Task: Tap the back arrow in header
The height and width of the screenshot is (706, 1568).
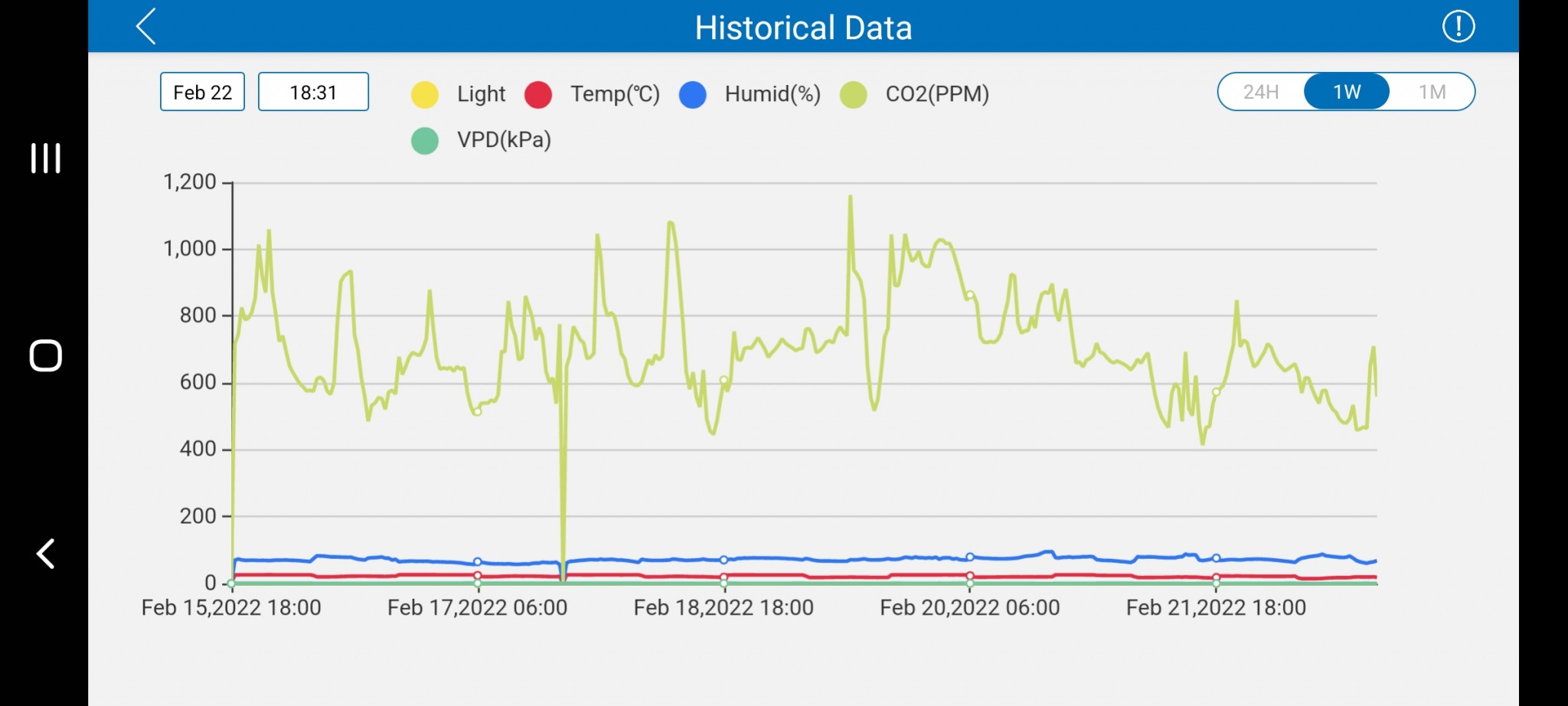Action: click(146, 27)
